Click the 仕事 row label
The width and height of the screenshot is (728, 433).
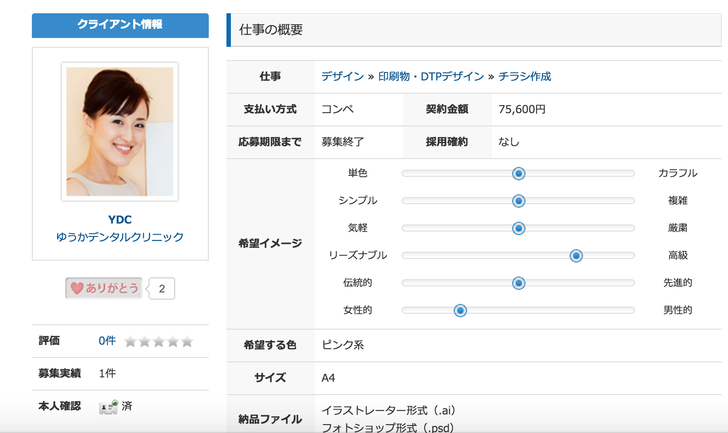(270, 77)
